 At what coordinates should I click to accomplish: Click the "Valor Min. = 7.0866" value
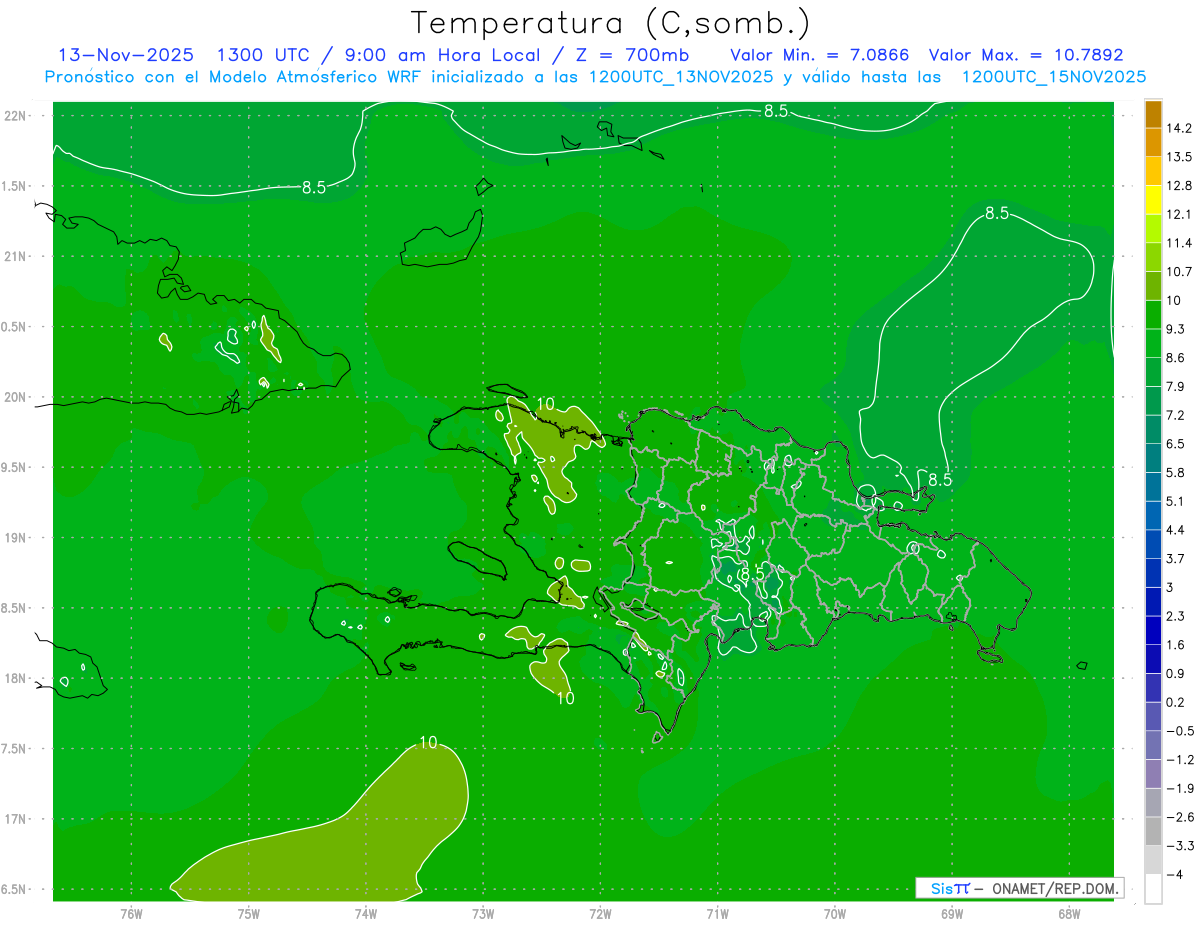pos(820,55)
